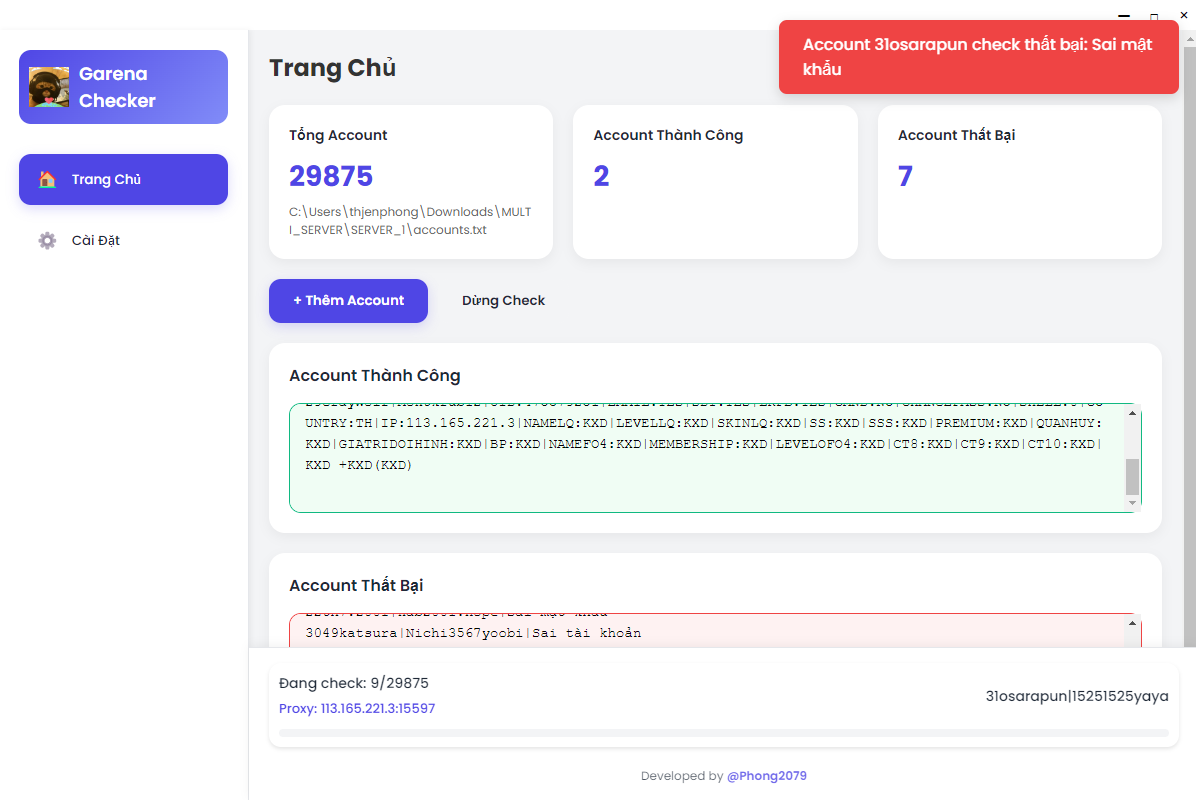Stop checking with the Dừng Check button

(x=503, y=300)
